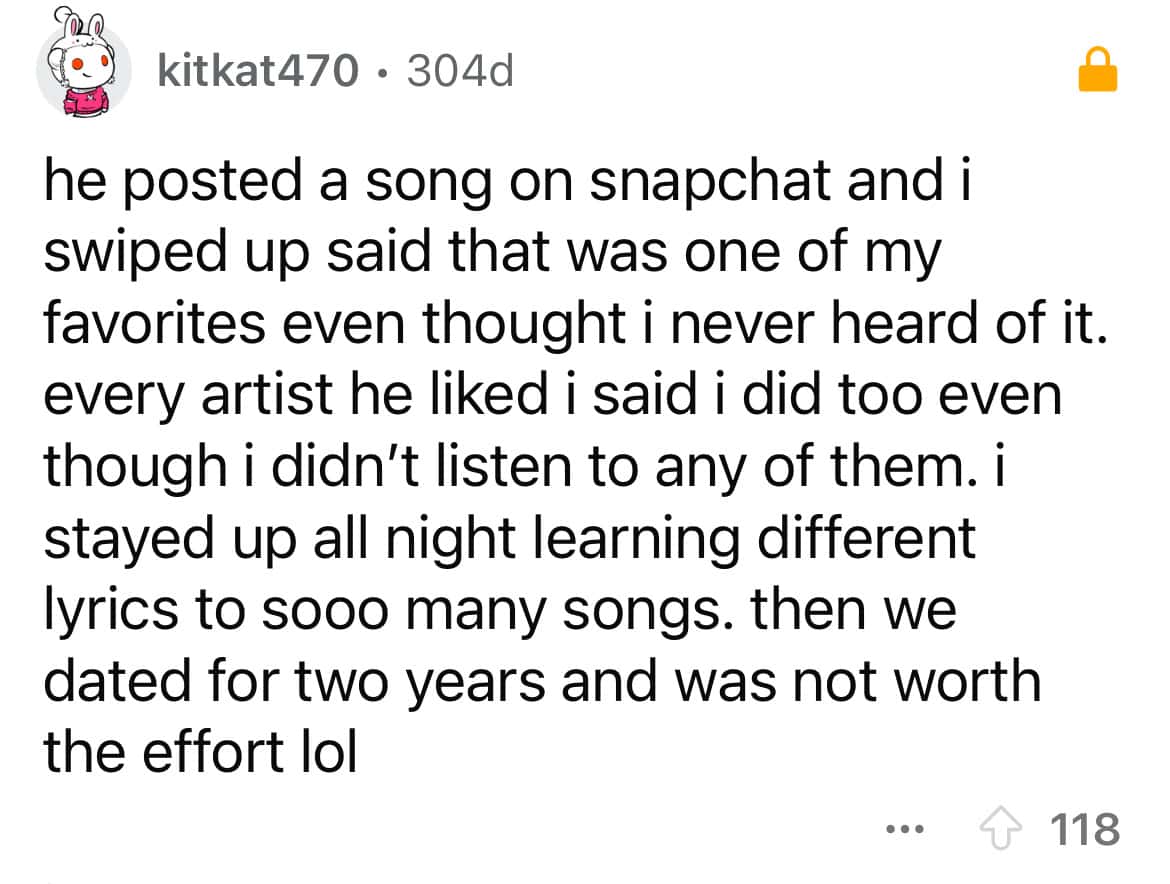Open the kitkat470 user profile
This screenshot has width=1170, height=884.
point(258,69)
